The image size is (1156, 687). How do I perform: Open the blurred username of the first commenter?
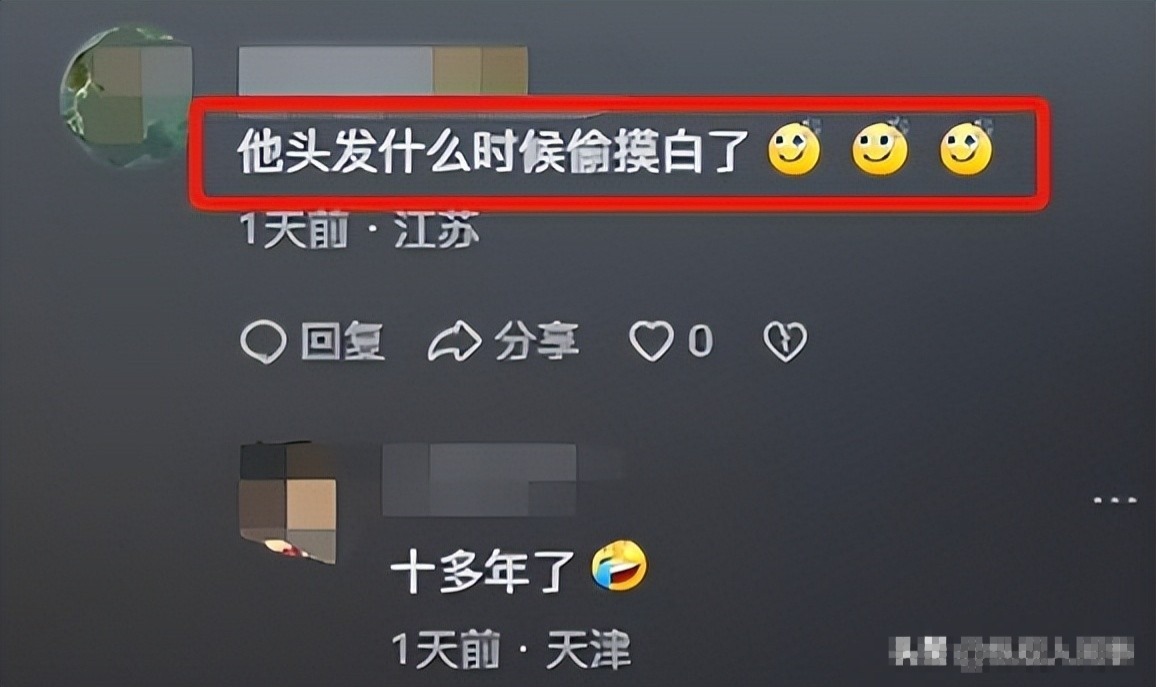(x=383, y=71)
